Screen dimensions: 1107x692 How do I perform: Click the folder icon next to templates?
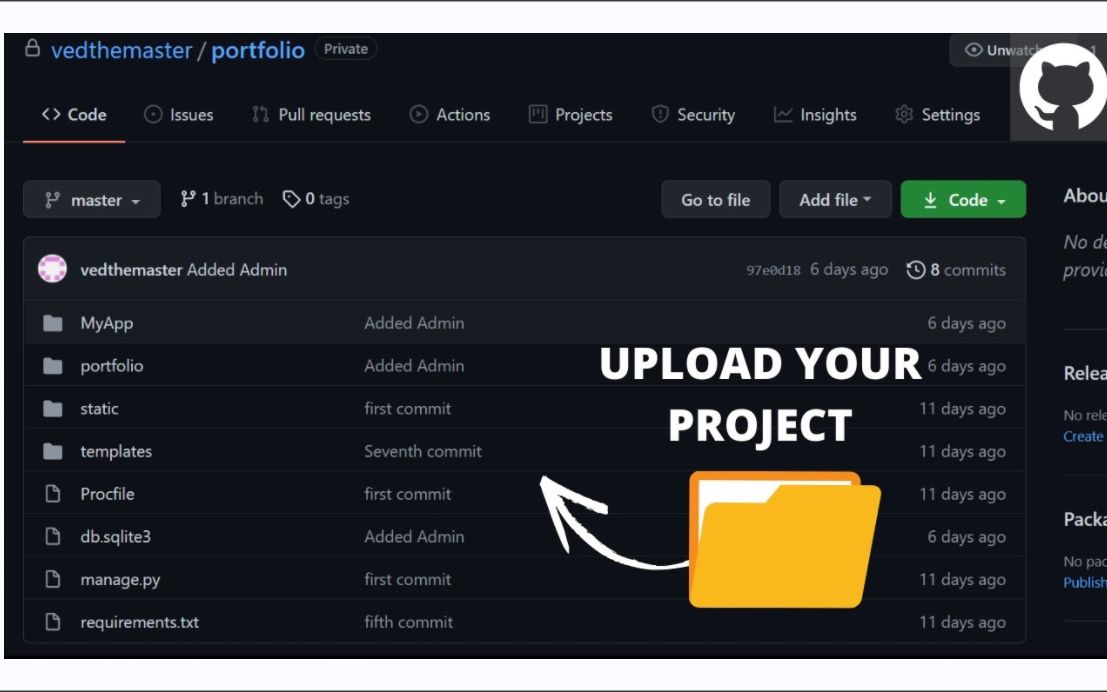click(x=53, y=451)
